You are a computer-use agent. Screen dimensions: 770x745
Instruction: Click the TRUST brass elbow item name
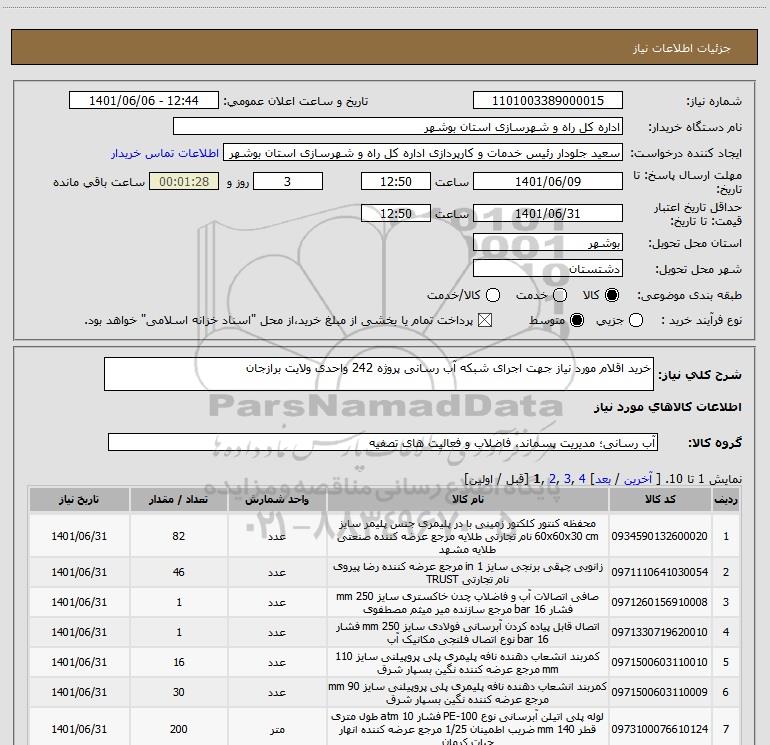point(468,573)
